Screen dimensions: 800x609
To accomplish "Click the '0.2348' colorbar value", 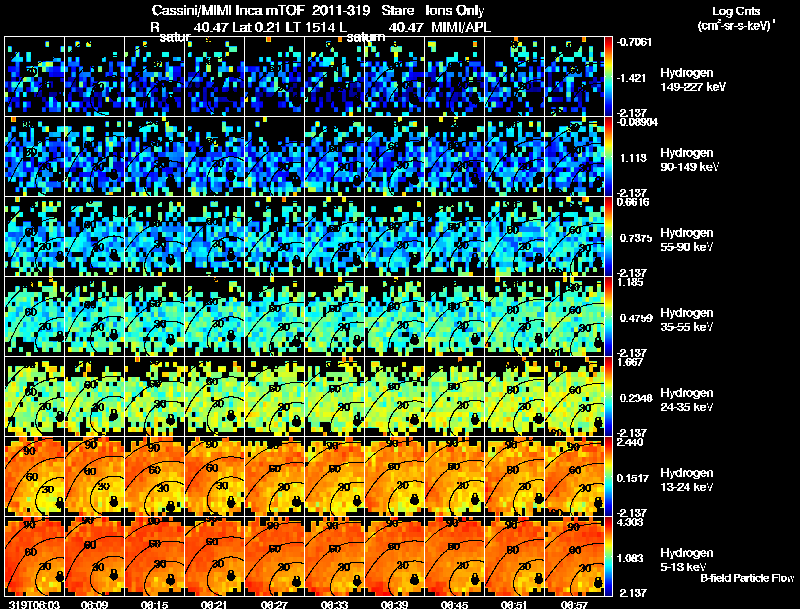I will tap(636, 398).
